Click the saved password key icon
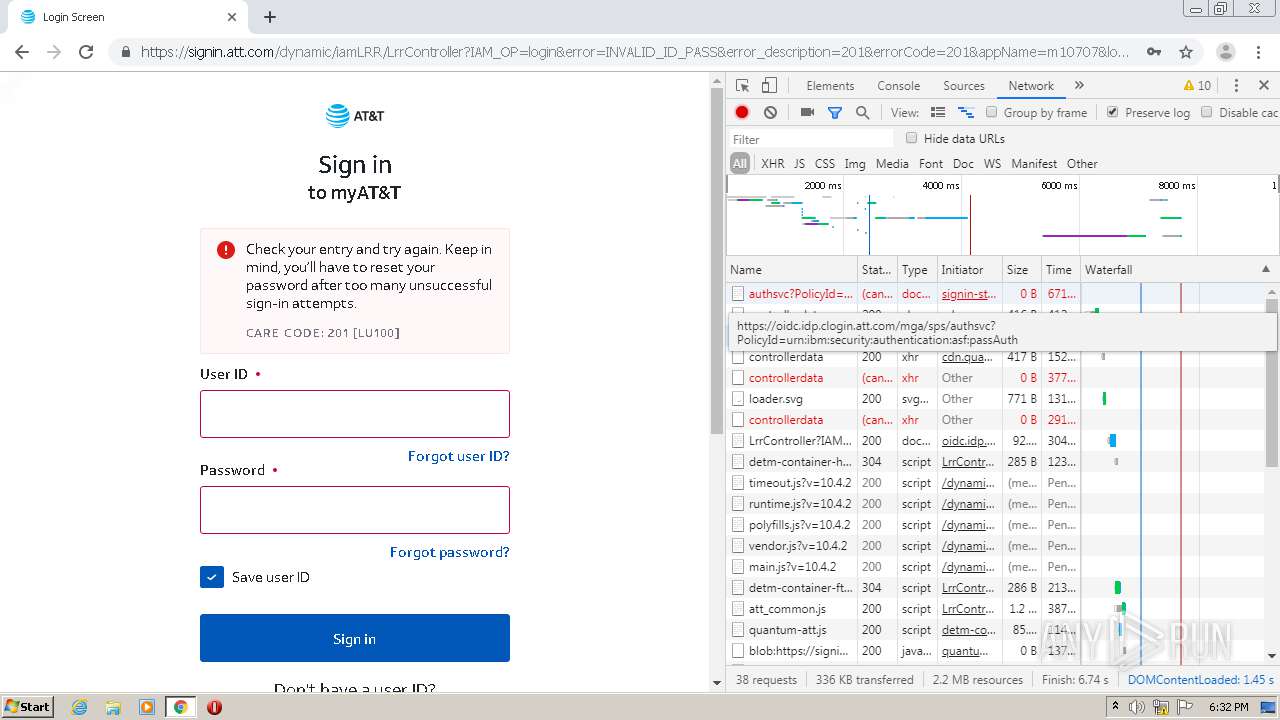 1154,52
